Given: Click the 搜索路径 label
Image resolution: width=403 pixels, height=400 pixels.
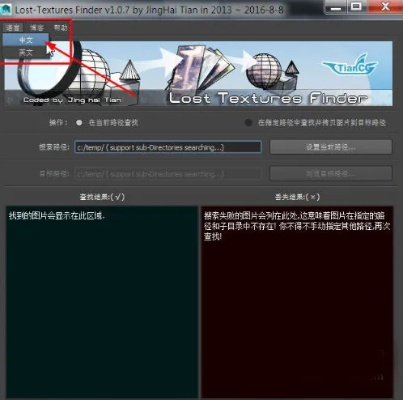Looking at the screenshot, I should pyautogui.click(x=54, y=147).
